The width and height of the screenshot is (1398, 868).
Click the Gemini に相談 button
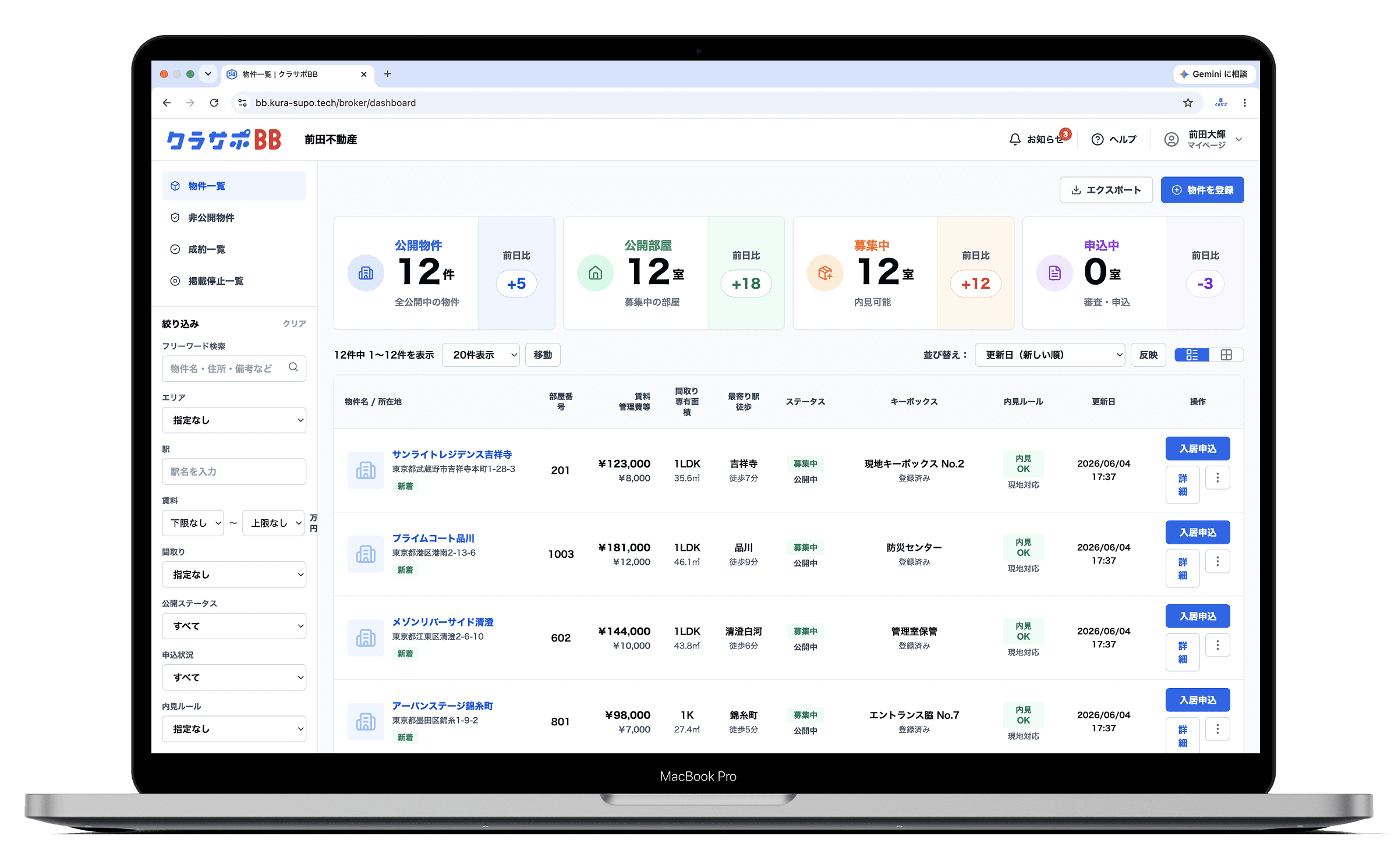(x=1214, y=74)
